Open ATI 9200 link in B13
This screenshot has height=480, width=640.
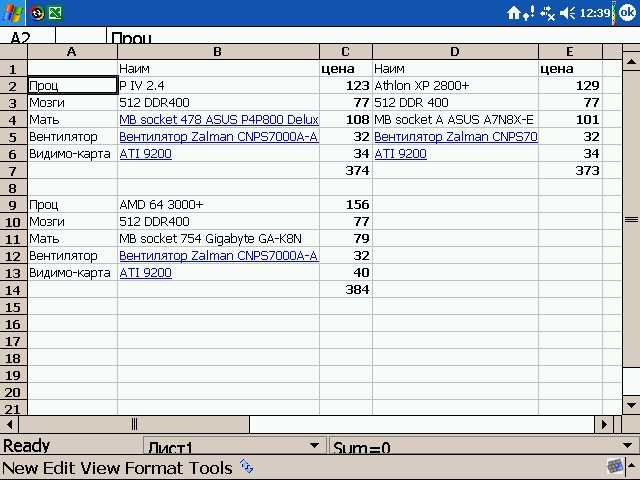[x=145, y=273]
